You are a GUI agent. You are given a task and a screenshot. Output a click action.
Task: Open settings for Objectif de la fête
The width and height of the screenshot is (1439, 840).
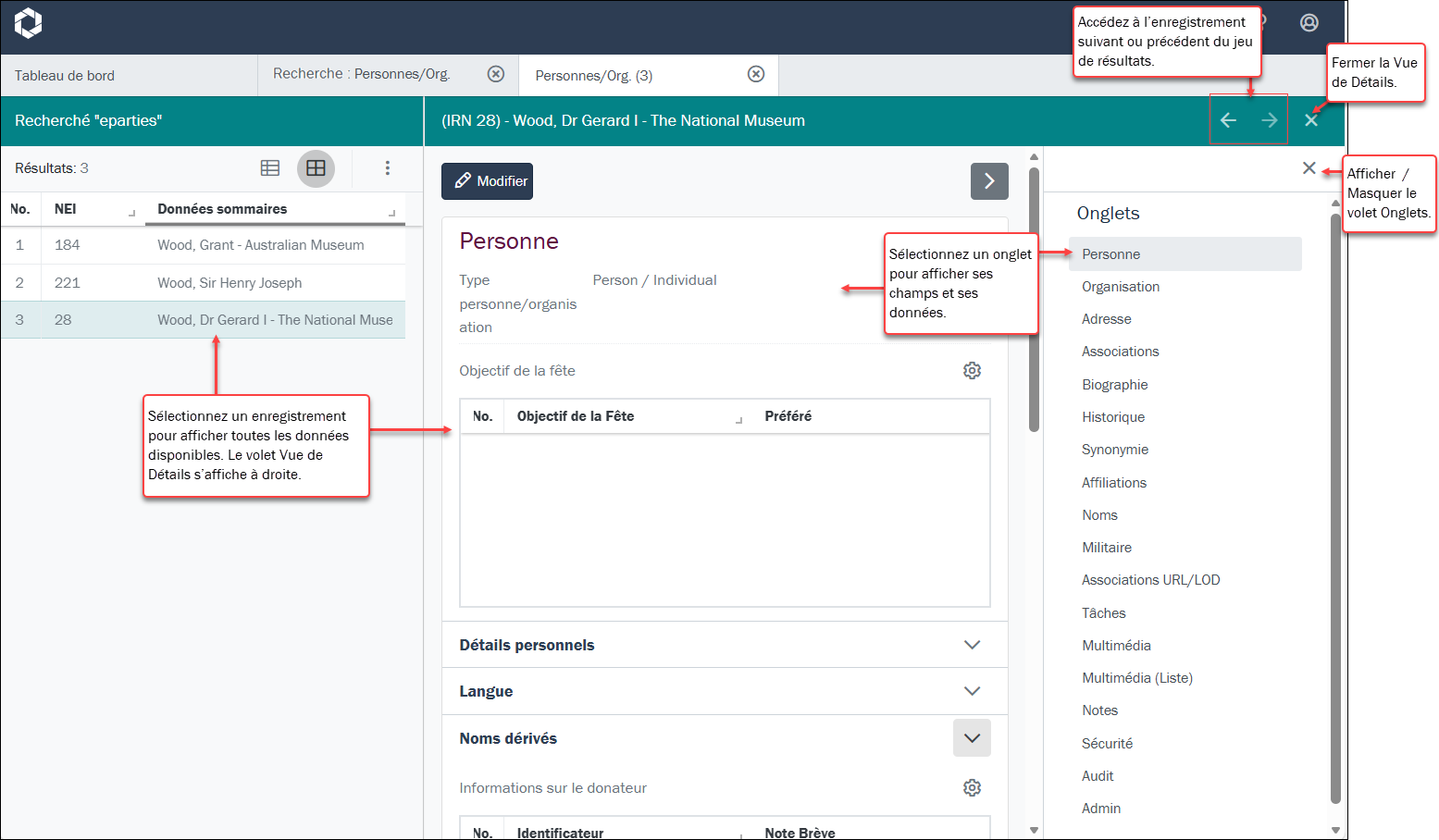[x=972, y=371]
